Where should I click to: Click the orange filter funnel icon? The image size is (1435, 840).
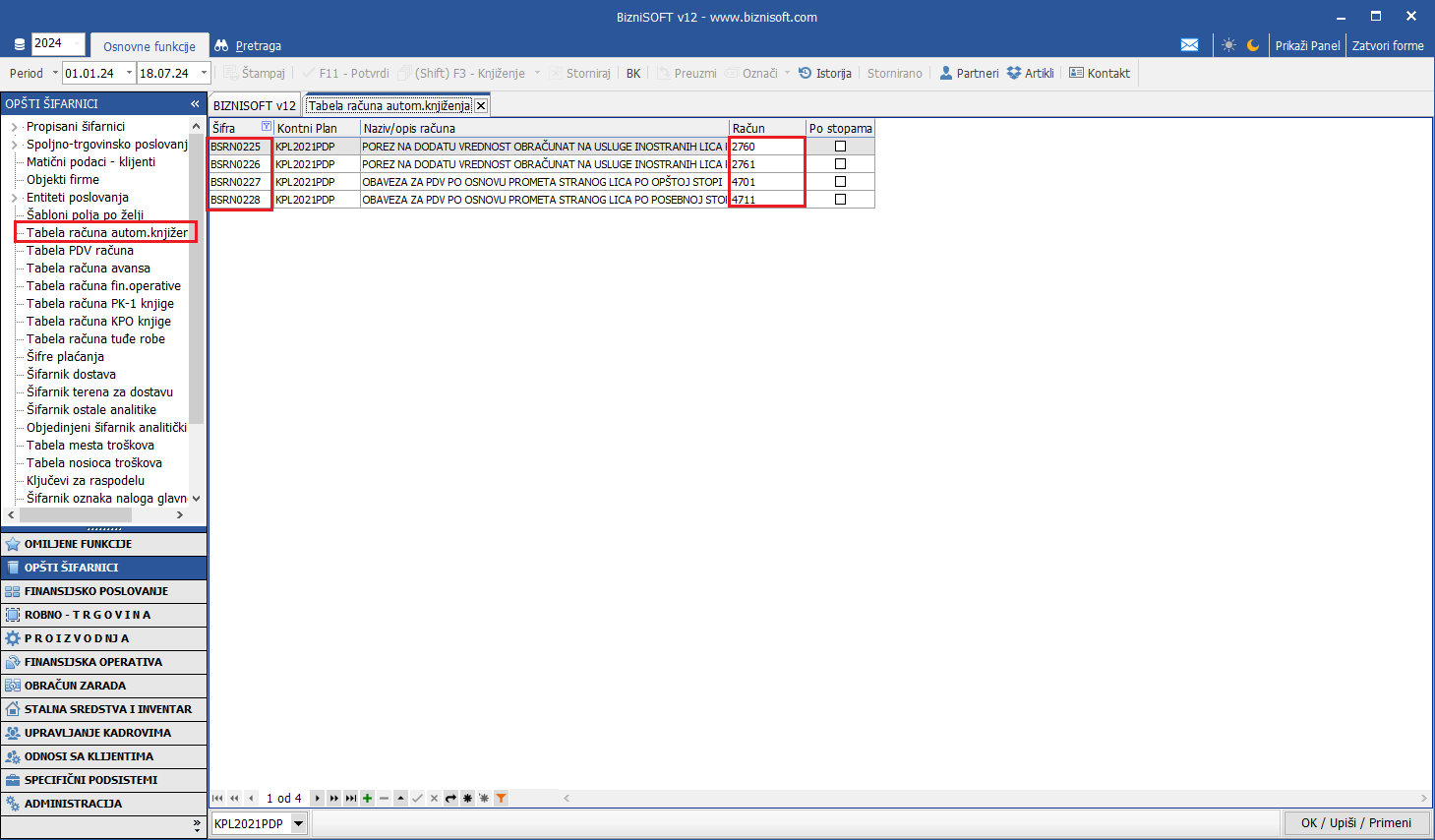[x=501, y=798]
